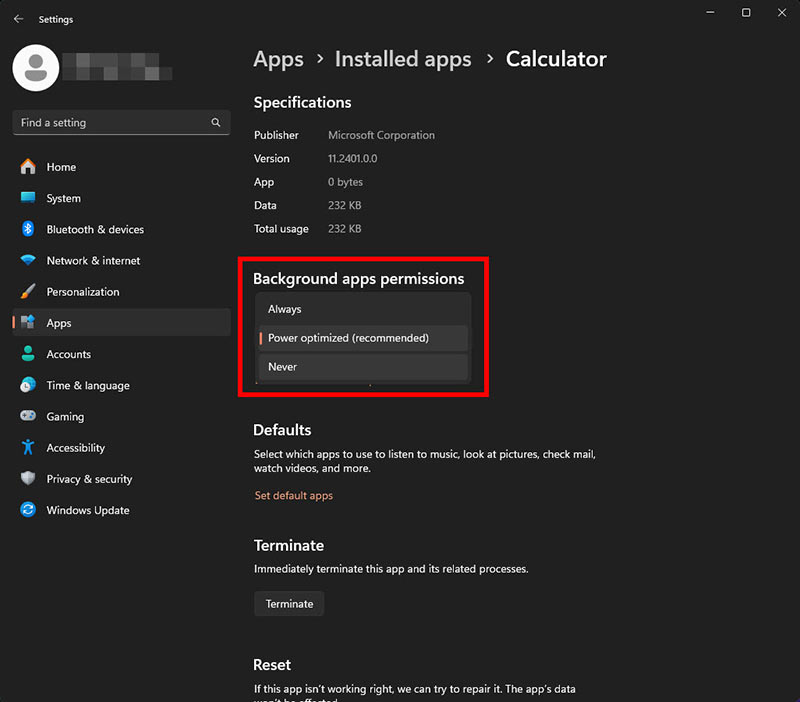Click the Version value 11.2401.0.0
800x702 pixels.
click(353, 159)
